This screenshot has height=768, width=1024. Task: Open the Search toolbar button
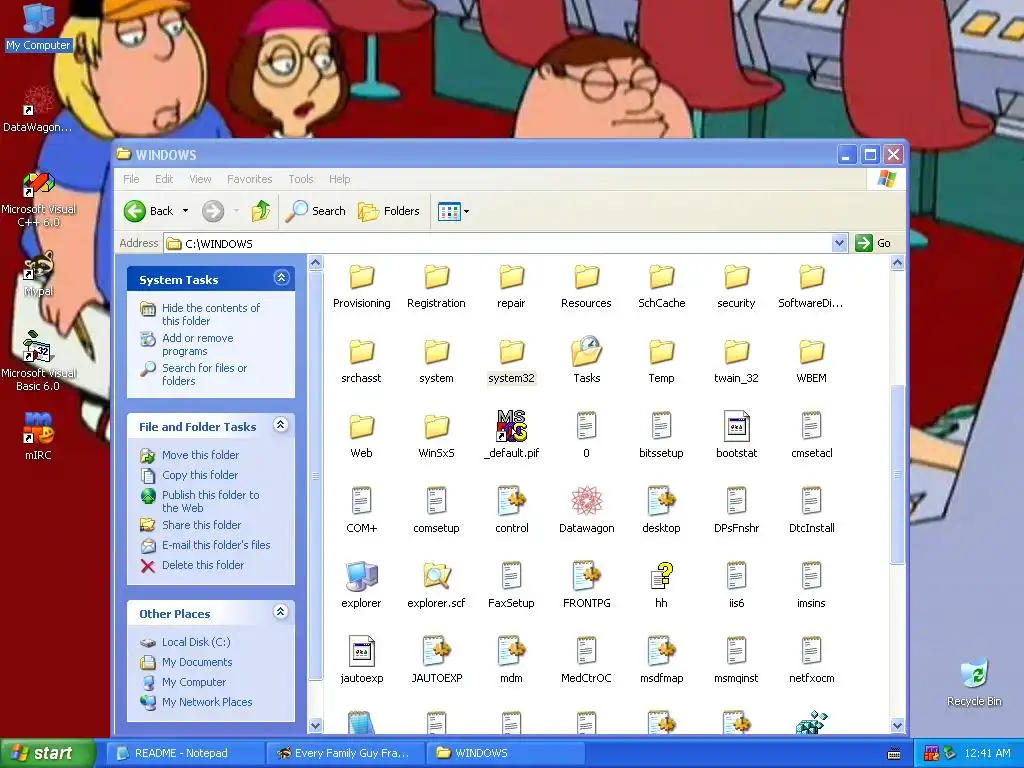pyautogui.click(x=317, y=211)
